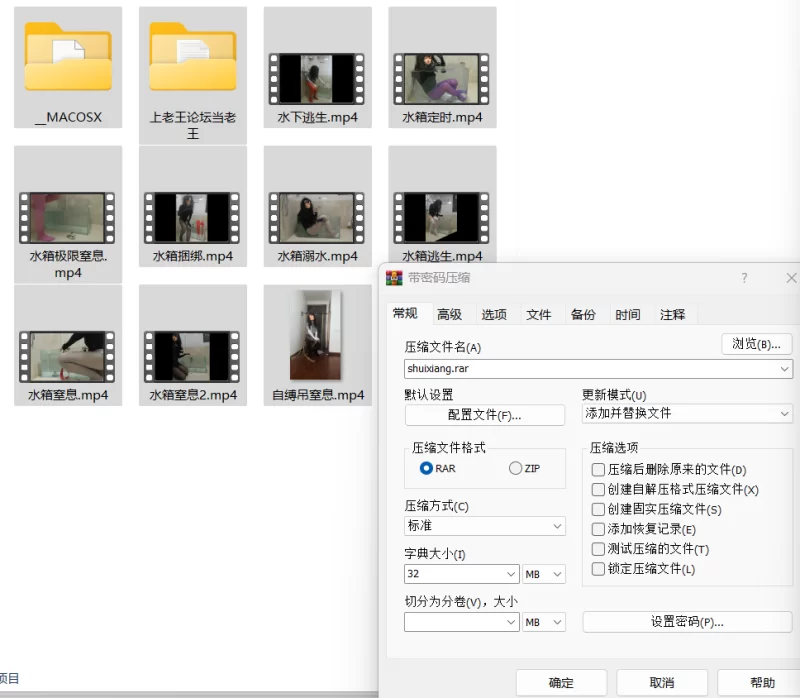The image size is (800, 698).
Task: Click the 设置密码(P)... button
Action: click(x=687, y=622)
